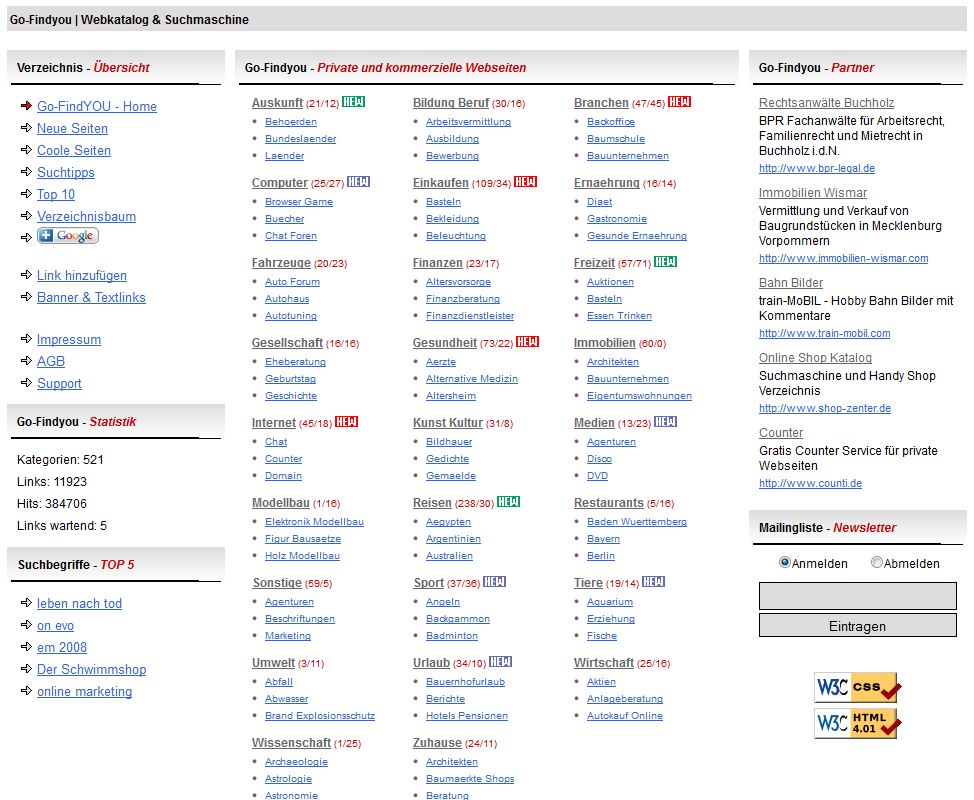
Task: Click the NEW badge beside Einkaufen
Action: 526,182
